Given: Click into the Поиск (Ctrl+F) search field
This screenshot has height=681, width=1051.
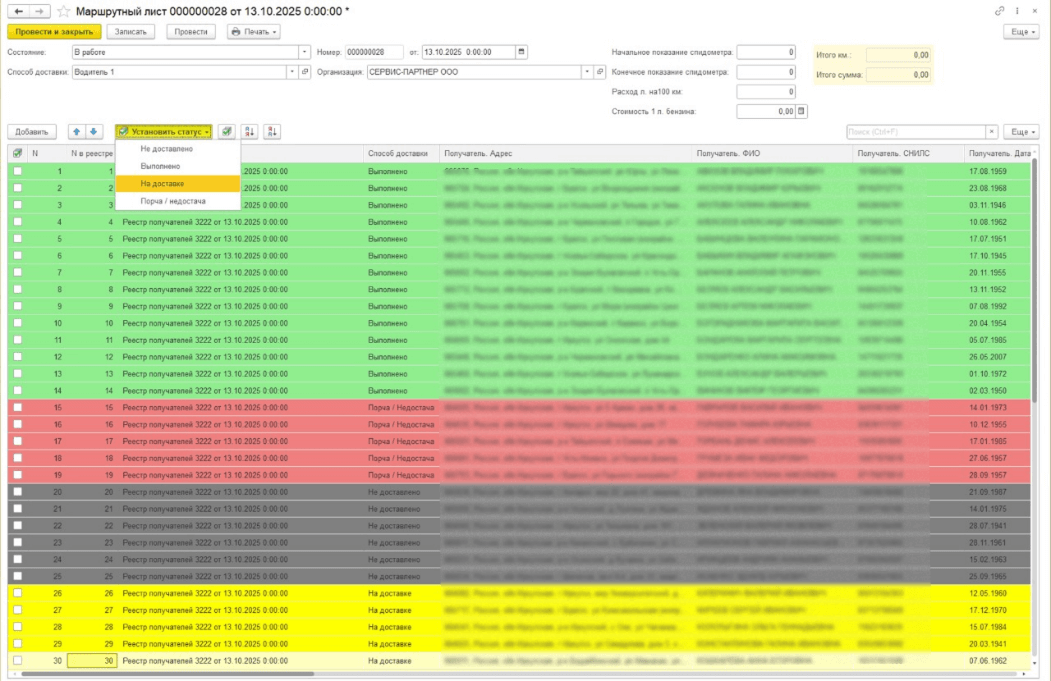Looking at the screenshot, I should point(914,131).
